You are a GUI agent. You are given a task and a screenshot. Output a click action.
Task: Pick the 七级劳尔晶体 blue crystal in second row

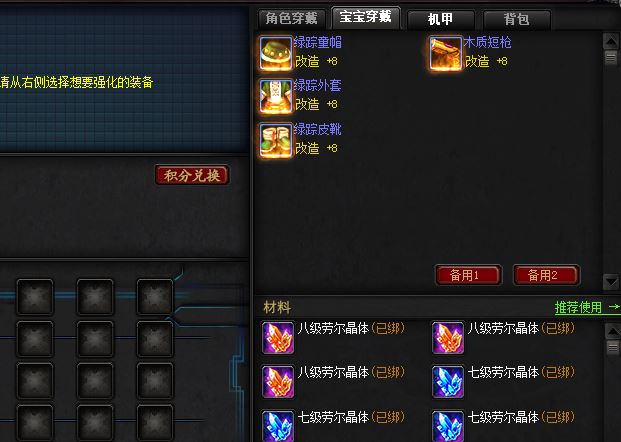pos(448,382)
